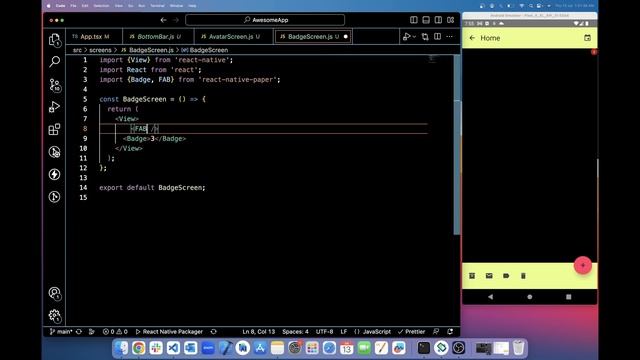This screenshot has width=640, height=360.
Task: Click the Prettier status item
Action: coord(411,332)
